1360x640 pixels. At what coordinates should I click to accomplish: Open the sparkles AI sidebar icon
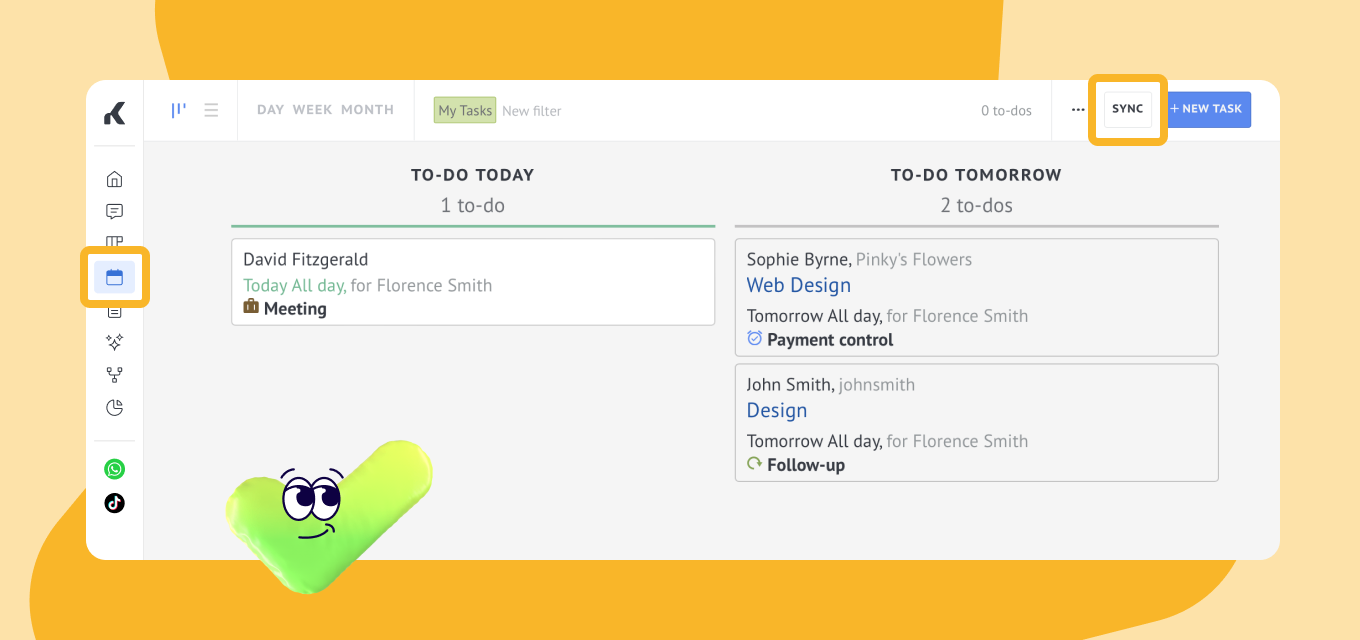pos(115,342)
